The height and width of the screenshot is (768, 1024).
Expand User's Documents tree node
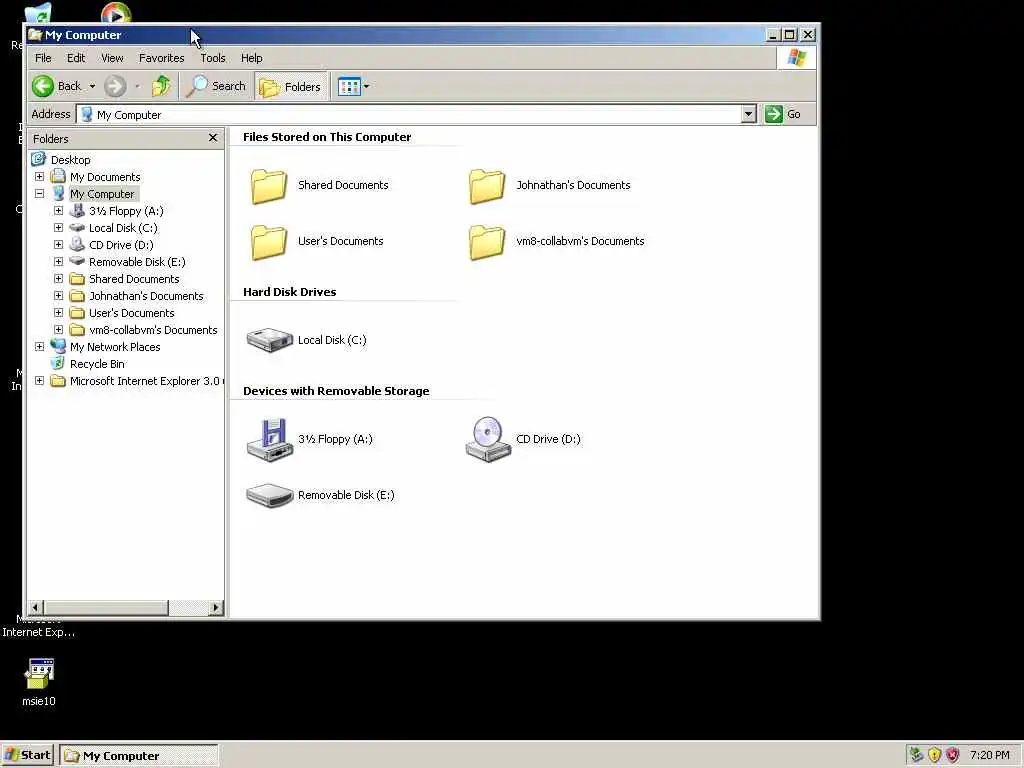(x=58, y=313)
